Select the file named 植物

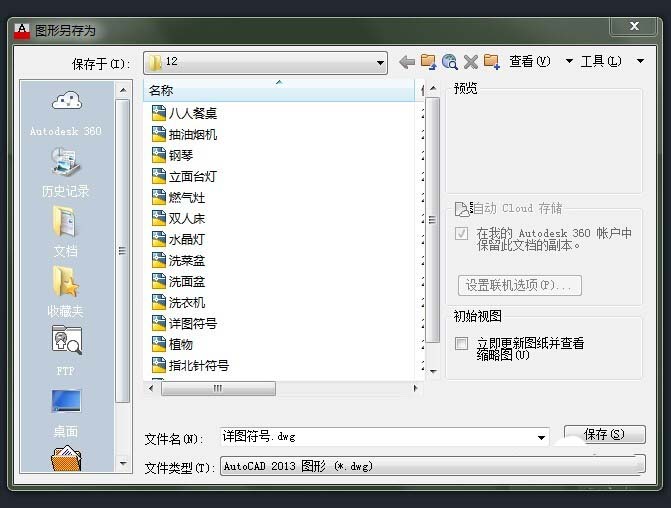181,344
